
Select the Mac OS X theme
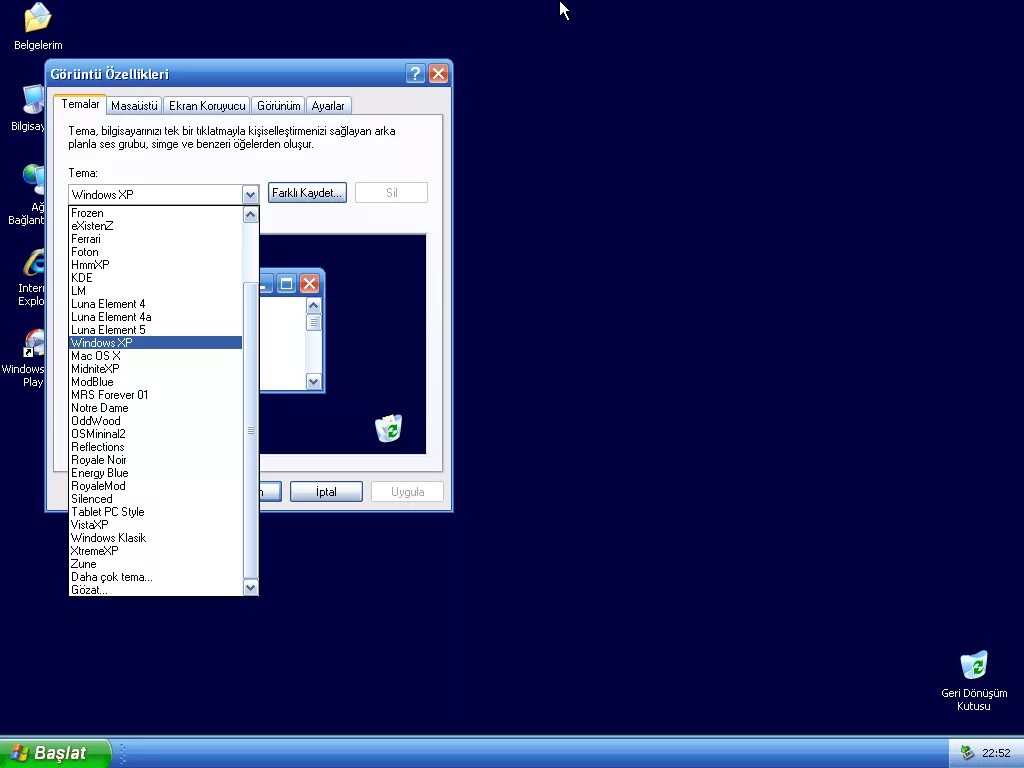tap(155, 356)
